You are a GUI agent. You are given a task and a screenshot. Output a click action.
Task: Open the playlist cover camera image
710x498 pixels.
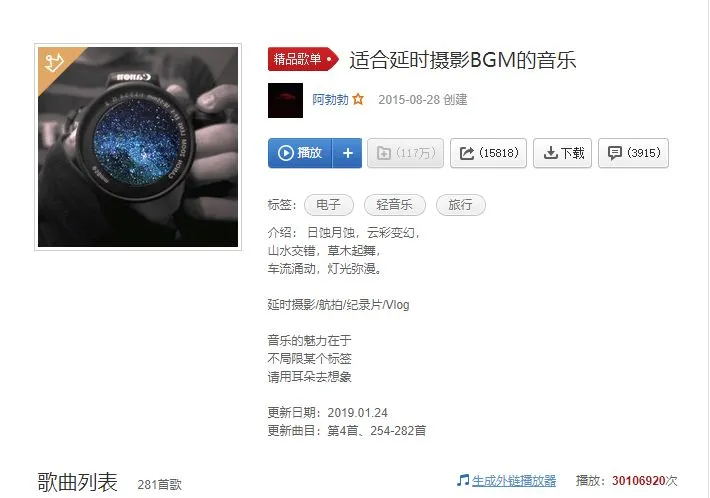[x=138, y=147]
